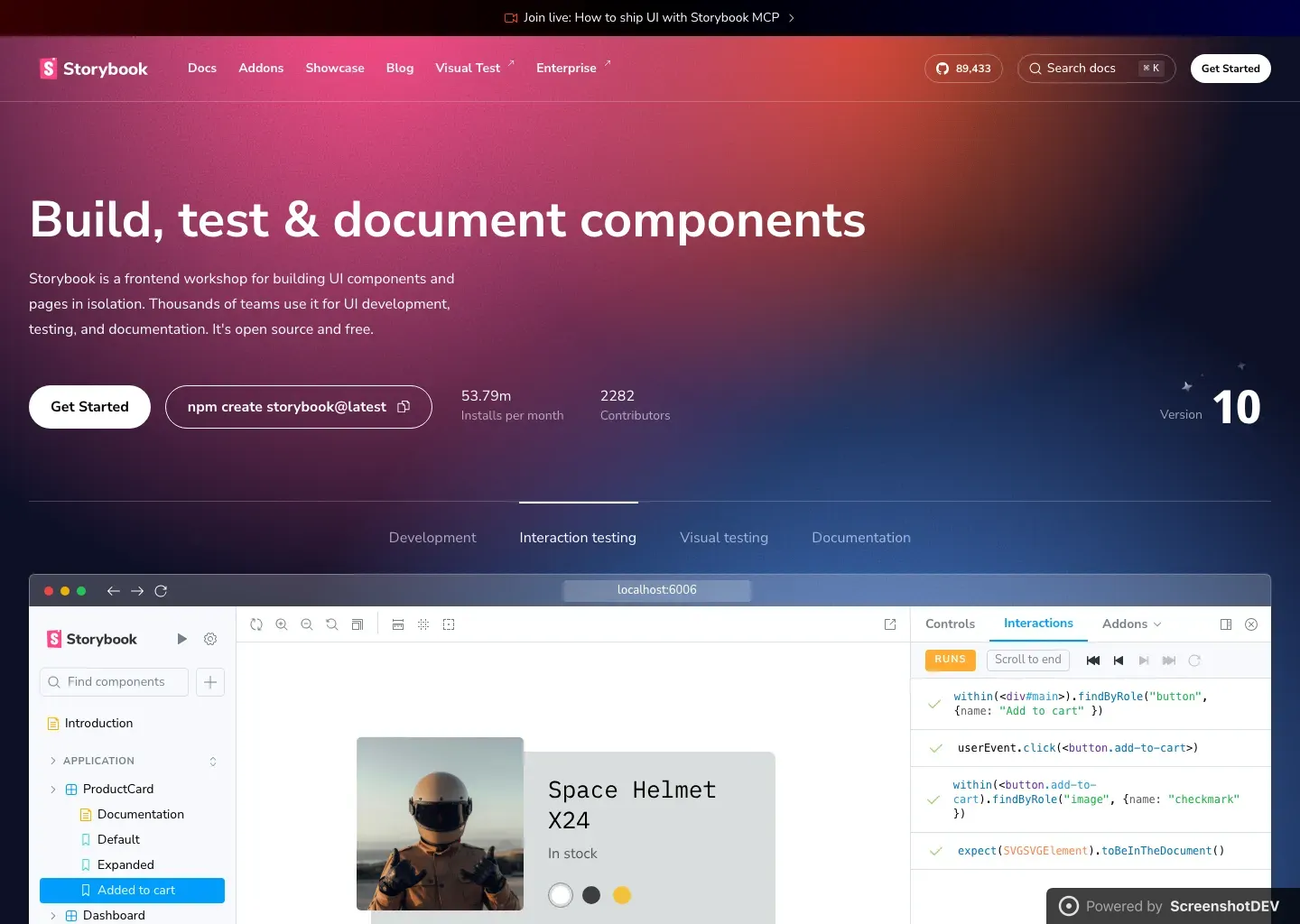
Task: Rerun interactions with the circular arrow icon
Action: [x=1194, y=661]
